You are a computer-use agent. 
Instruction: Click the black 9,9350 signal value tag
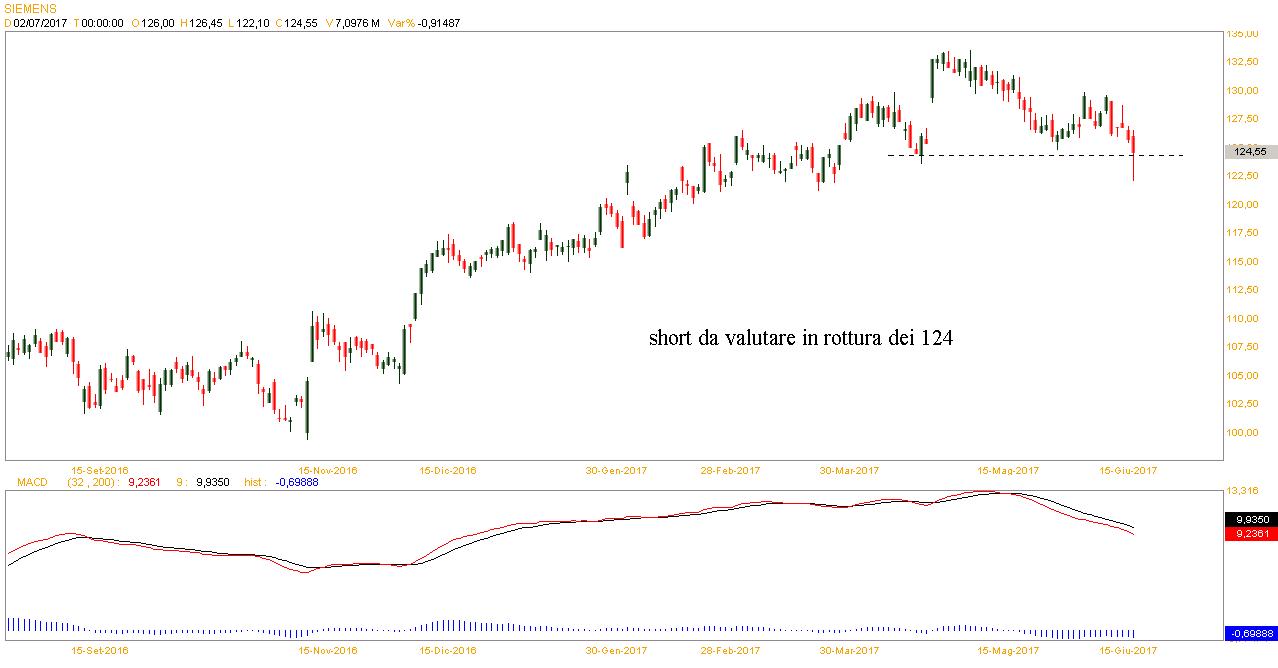click(x=1250, y=520)
